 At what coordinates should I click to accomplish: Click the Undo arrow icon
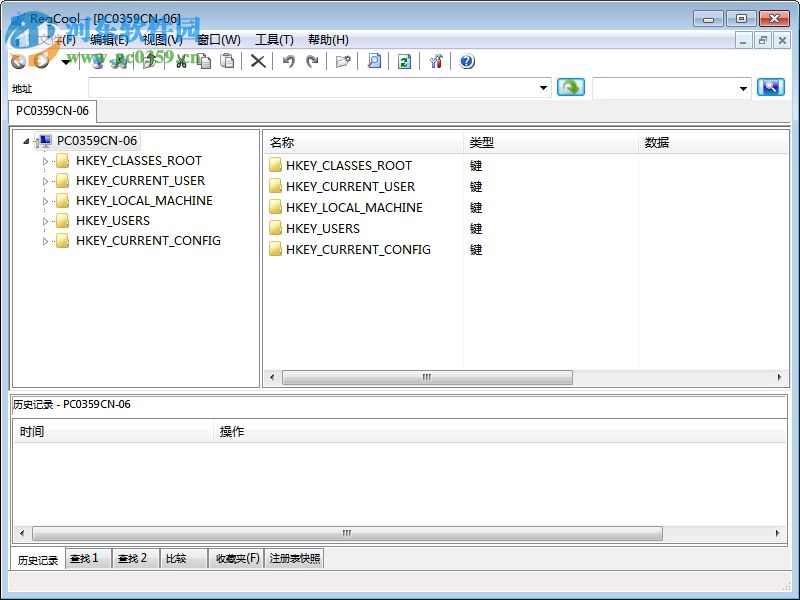[x=289, y=61]
